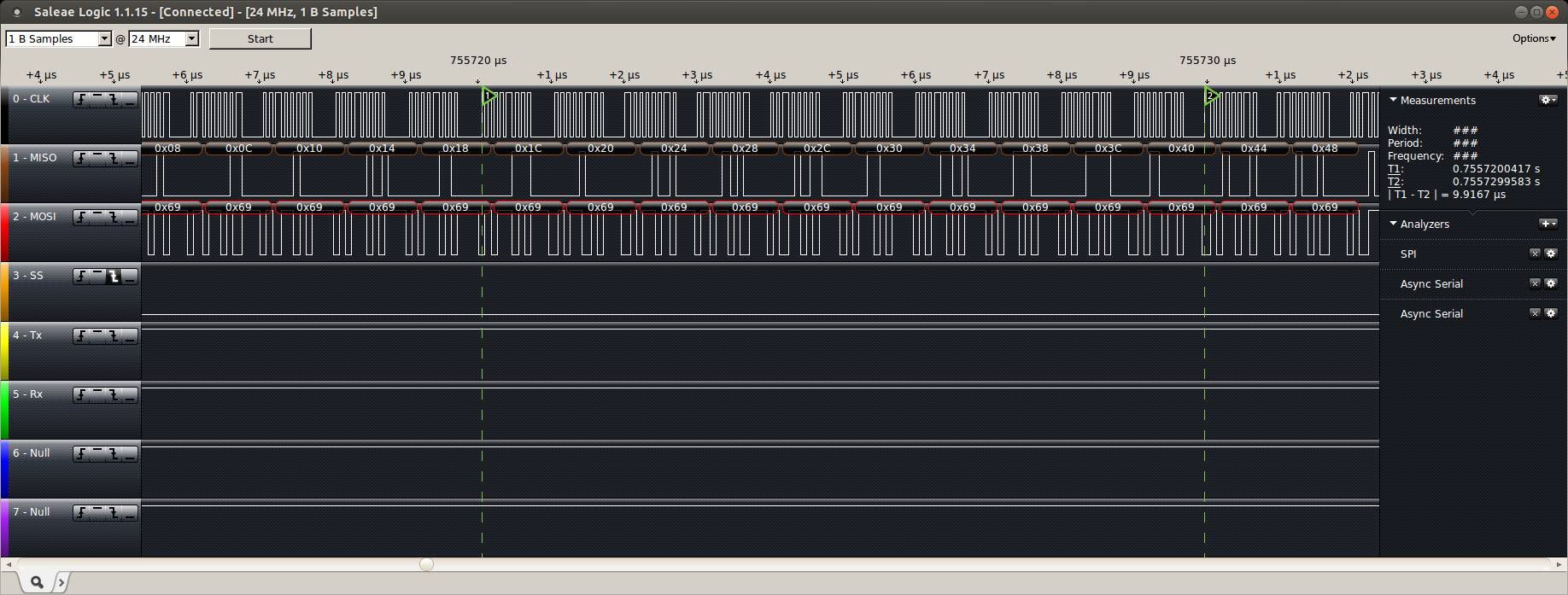Collapse the Measurements section

(1393, 100)
